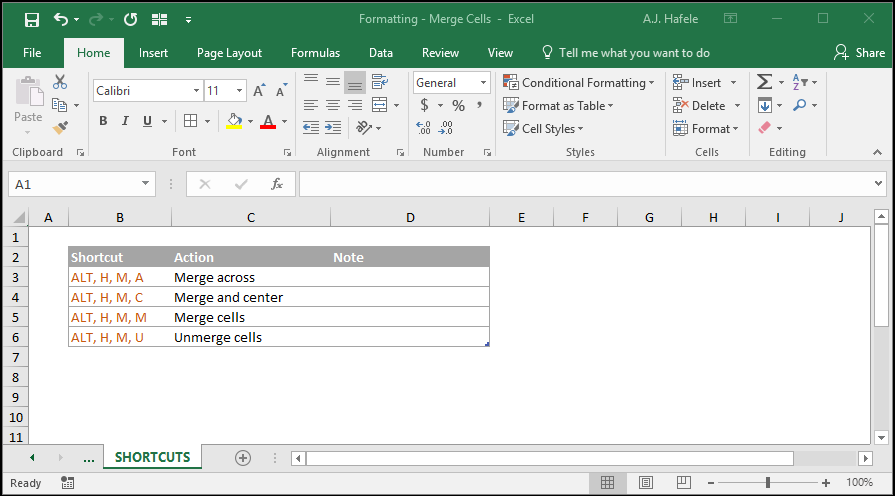Decrease Decimal places
The height and width of the screenshot is (496, 895).
[x=446, y=127]
